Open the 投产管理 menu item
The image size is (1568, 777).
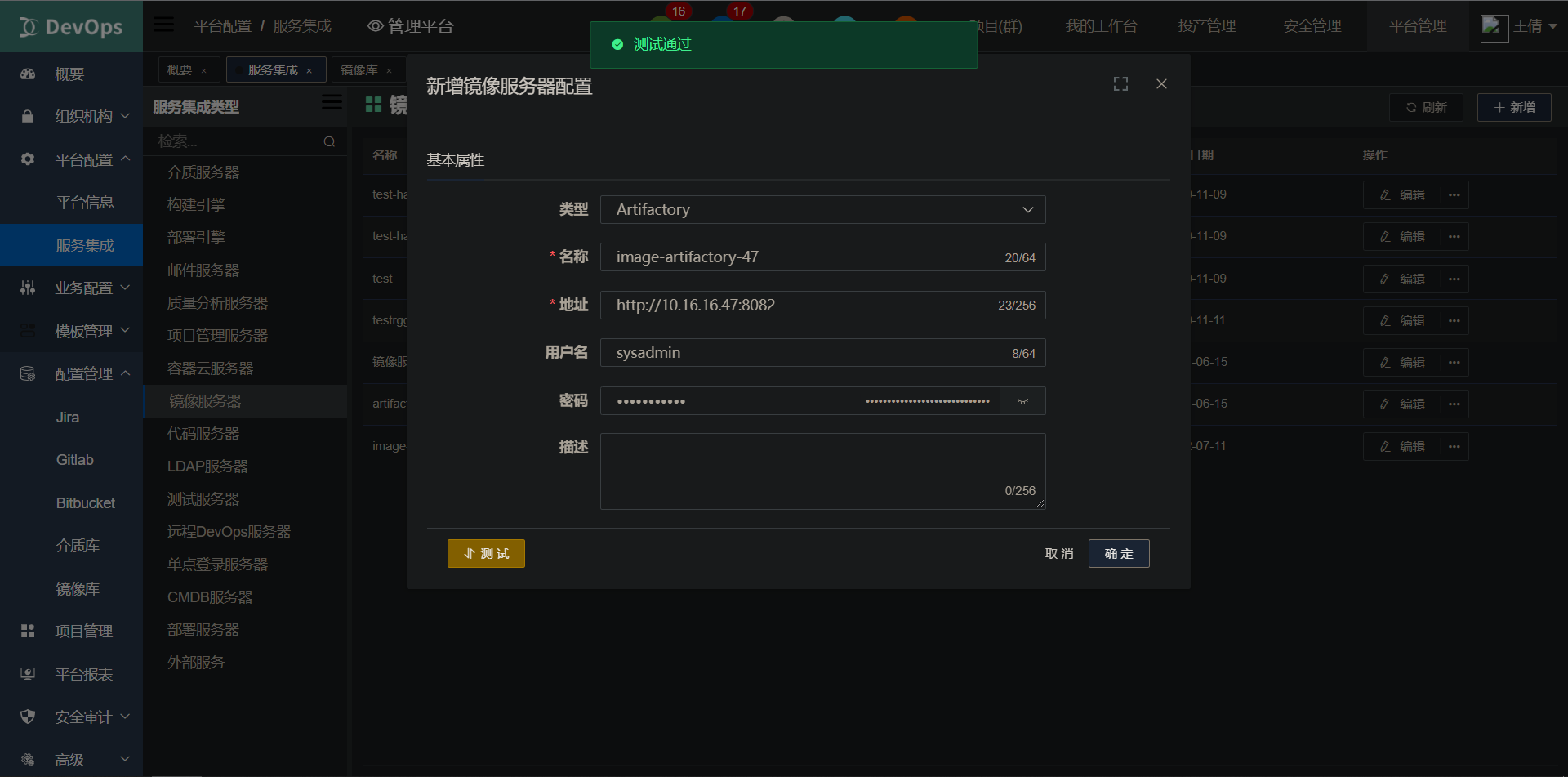click(x=1207, y=25)
